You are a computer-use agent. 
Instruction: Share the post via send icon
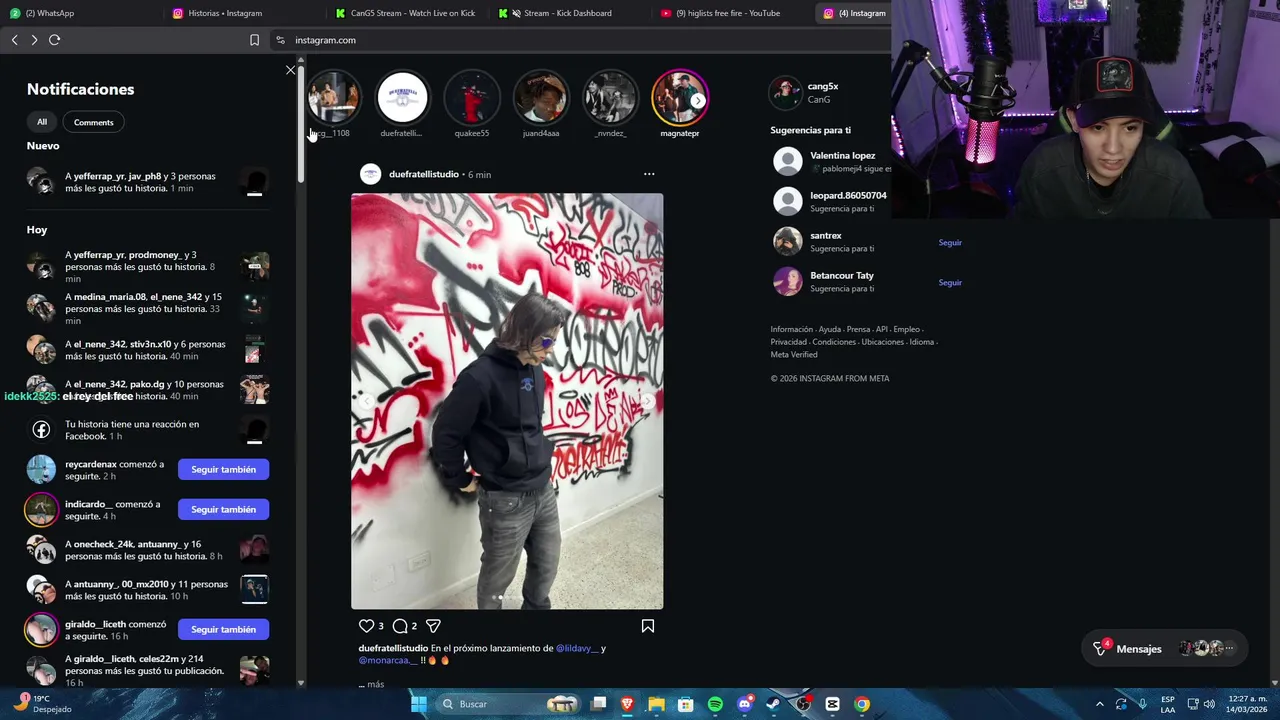pos(433,626)
